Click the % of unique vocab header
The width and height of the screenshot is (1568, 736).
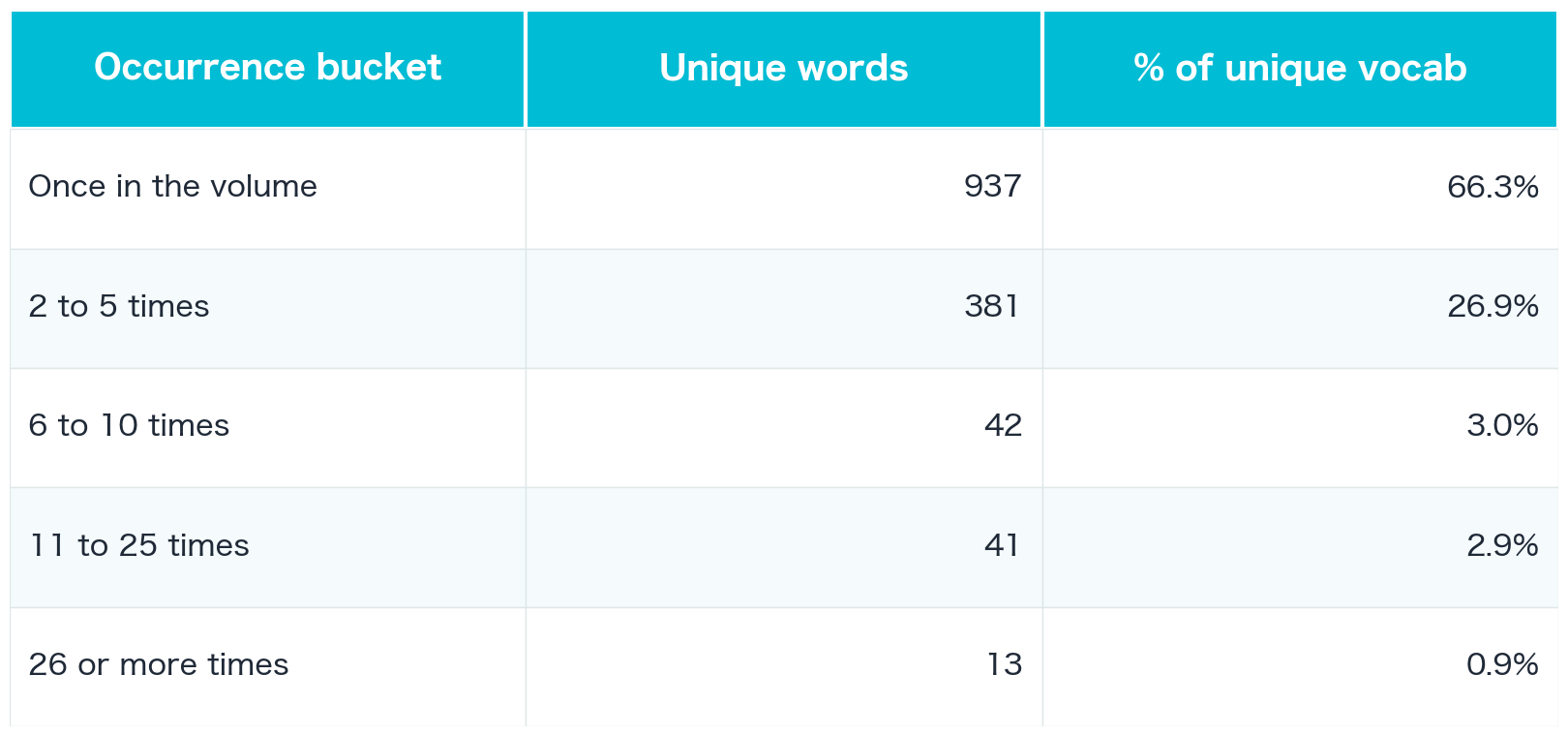point(1299,68)
